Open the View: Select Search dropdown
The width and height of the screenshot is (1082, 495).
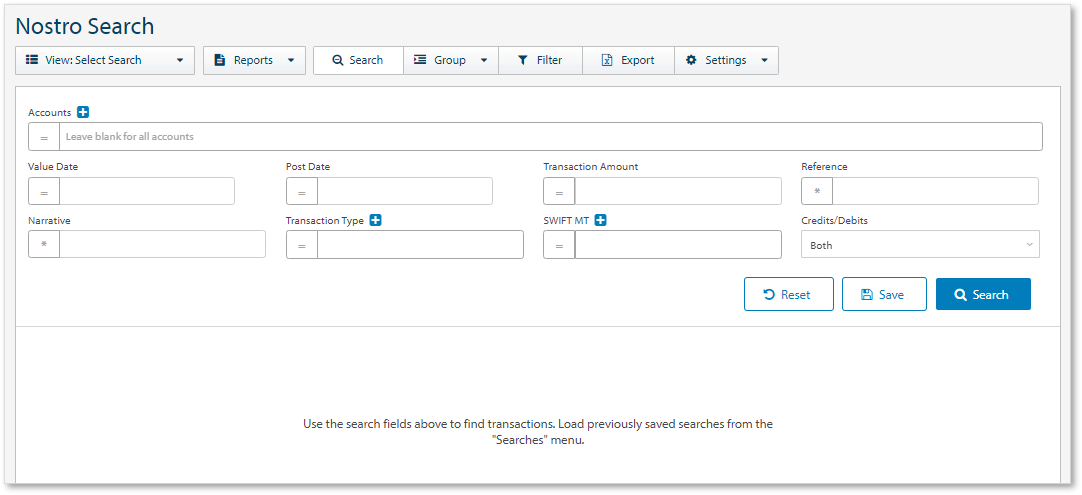coord(105,60)
